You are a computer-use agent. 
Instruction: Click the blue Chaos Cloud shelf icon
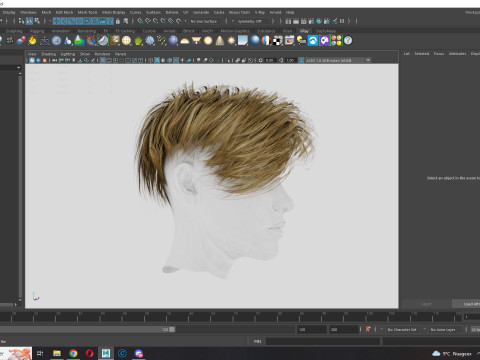coord(313,41)
